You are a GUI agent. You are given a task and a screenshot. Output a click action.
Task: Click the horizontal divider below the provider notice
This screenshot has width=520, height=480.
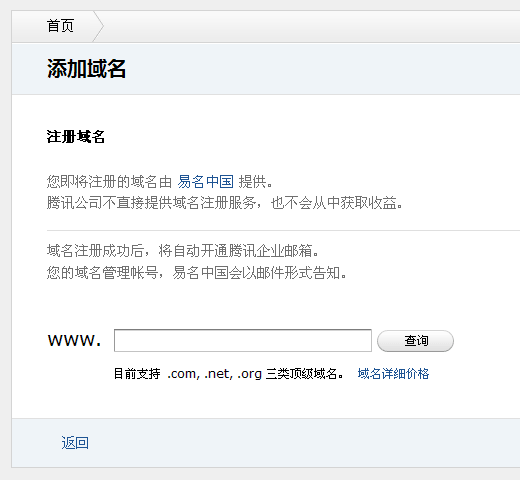[x=283, y=230]
